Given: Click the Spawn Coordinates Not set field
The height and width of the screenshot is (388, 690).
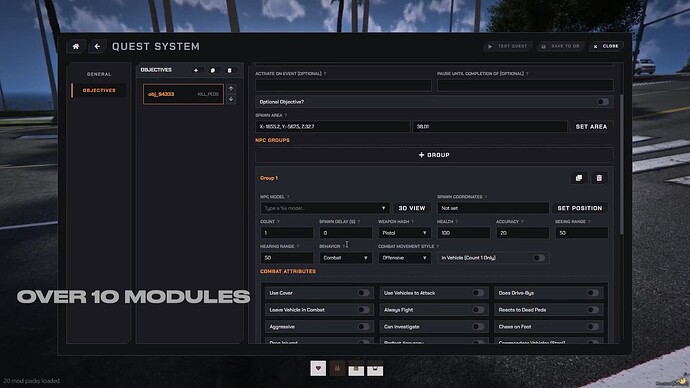Looking at the screenshot, I should pyautogui.click(x=493, y=208).
